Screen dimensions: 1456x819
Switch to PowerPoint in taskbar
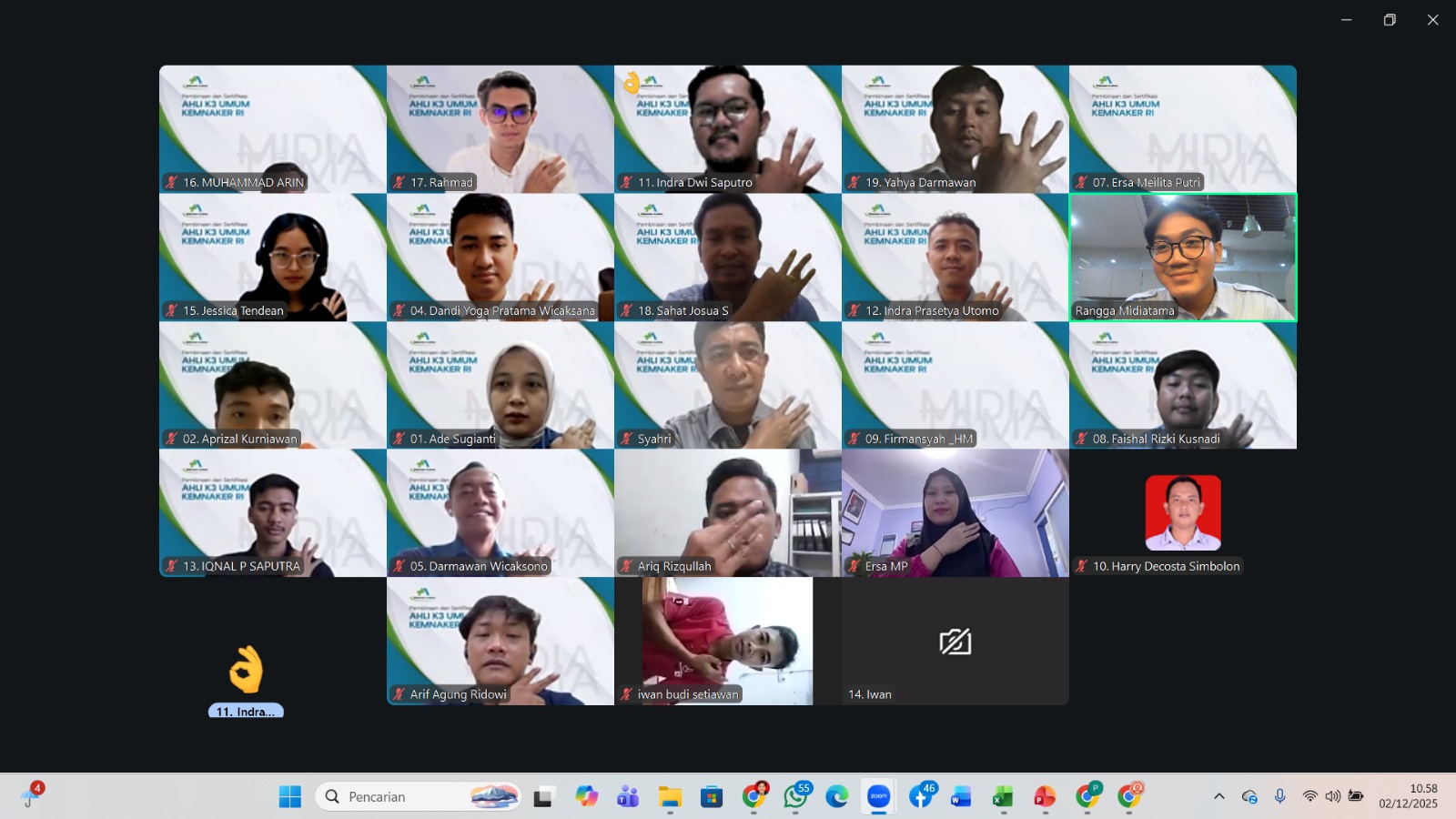point(1044,796)
